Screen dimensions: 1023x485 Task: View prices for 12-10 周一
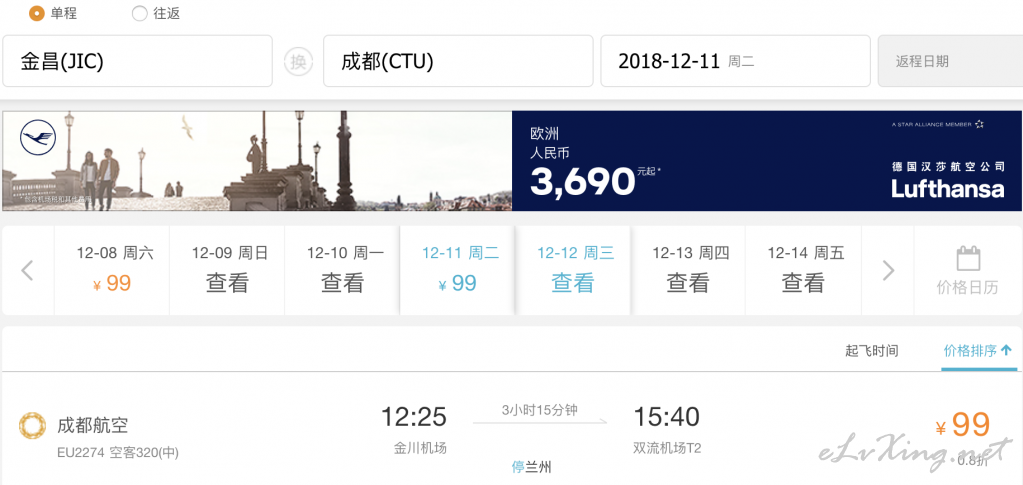coord(343,270)
